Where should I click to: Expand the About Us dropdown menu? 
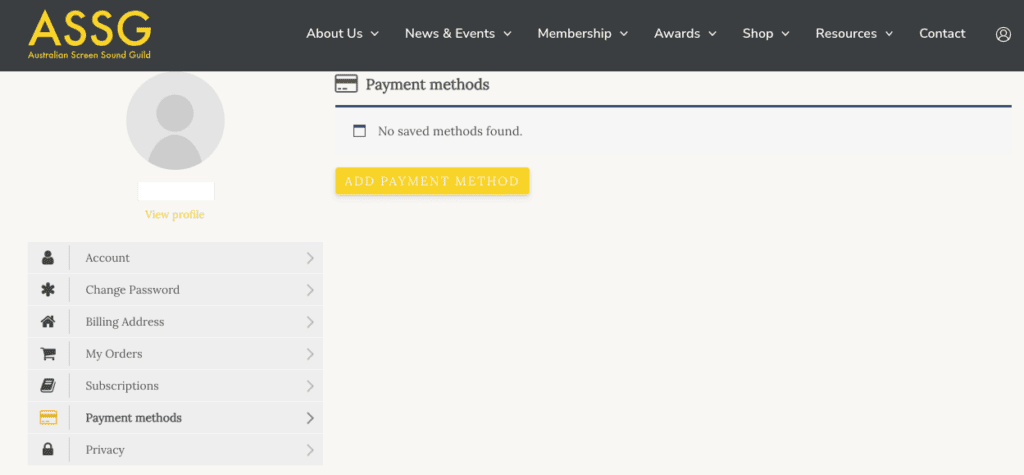342,33
